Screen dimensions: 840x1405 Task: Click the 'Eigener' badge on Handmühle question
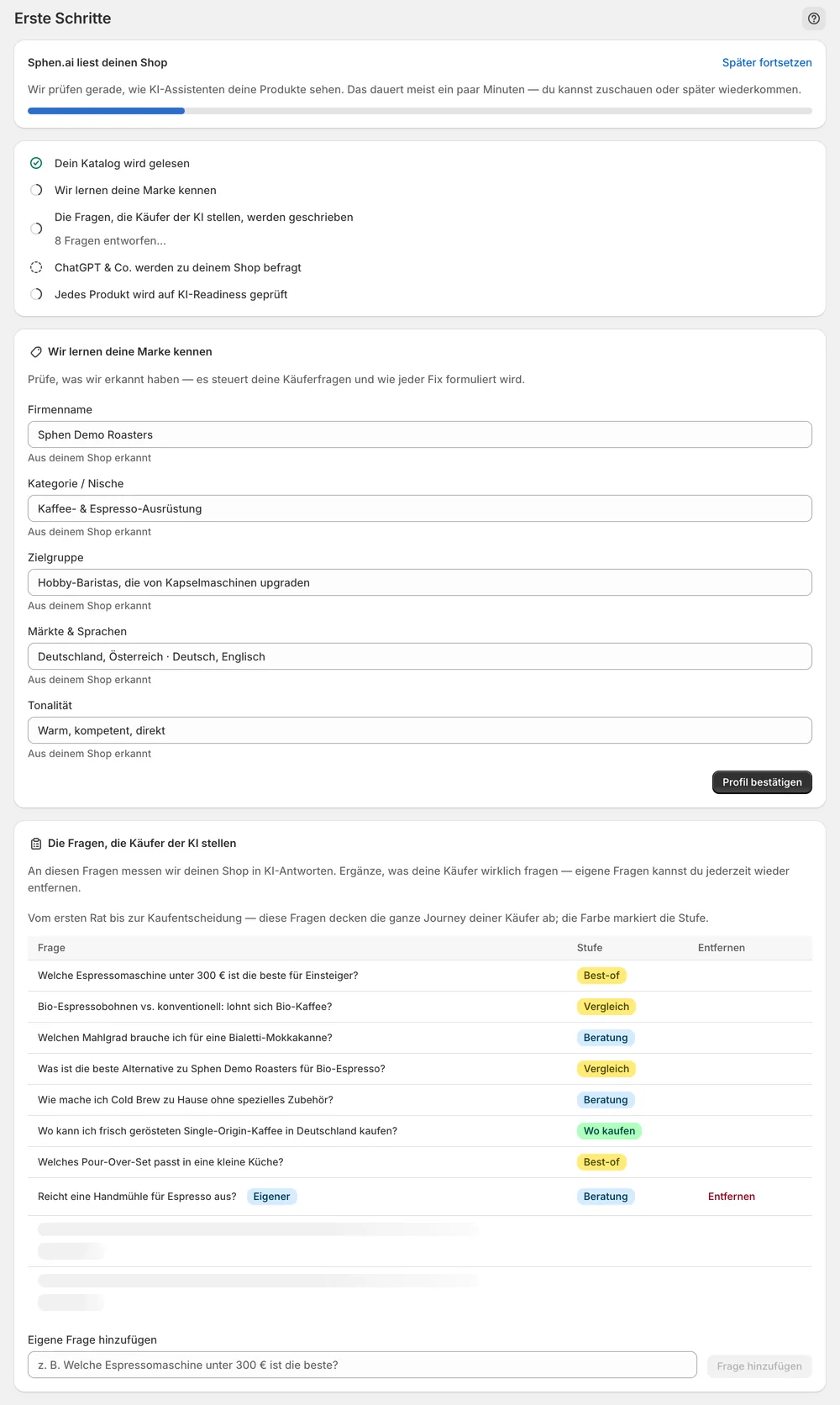(272, 1197)
